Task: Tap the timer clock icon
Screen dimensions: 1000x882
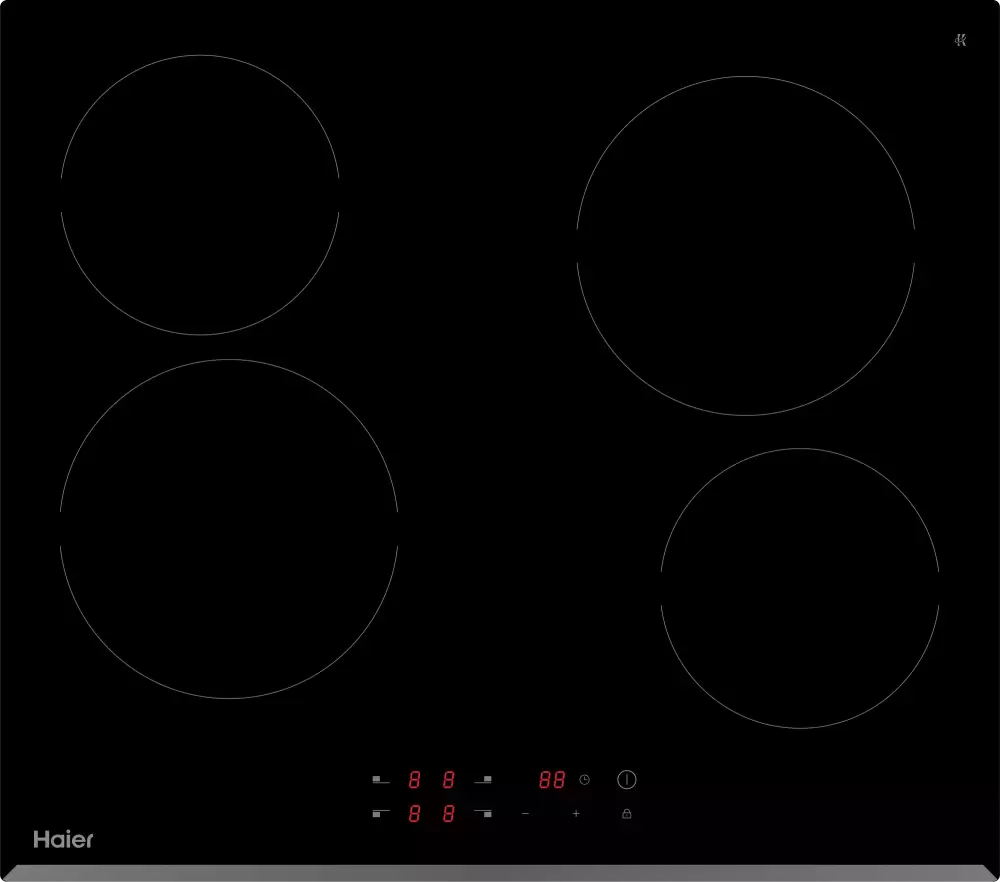Action: click(x=584, y=779)
